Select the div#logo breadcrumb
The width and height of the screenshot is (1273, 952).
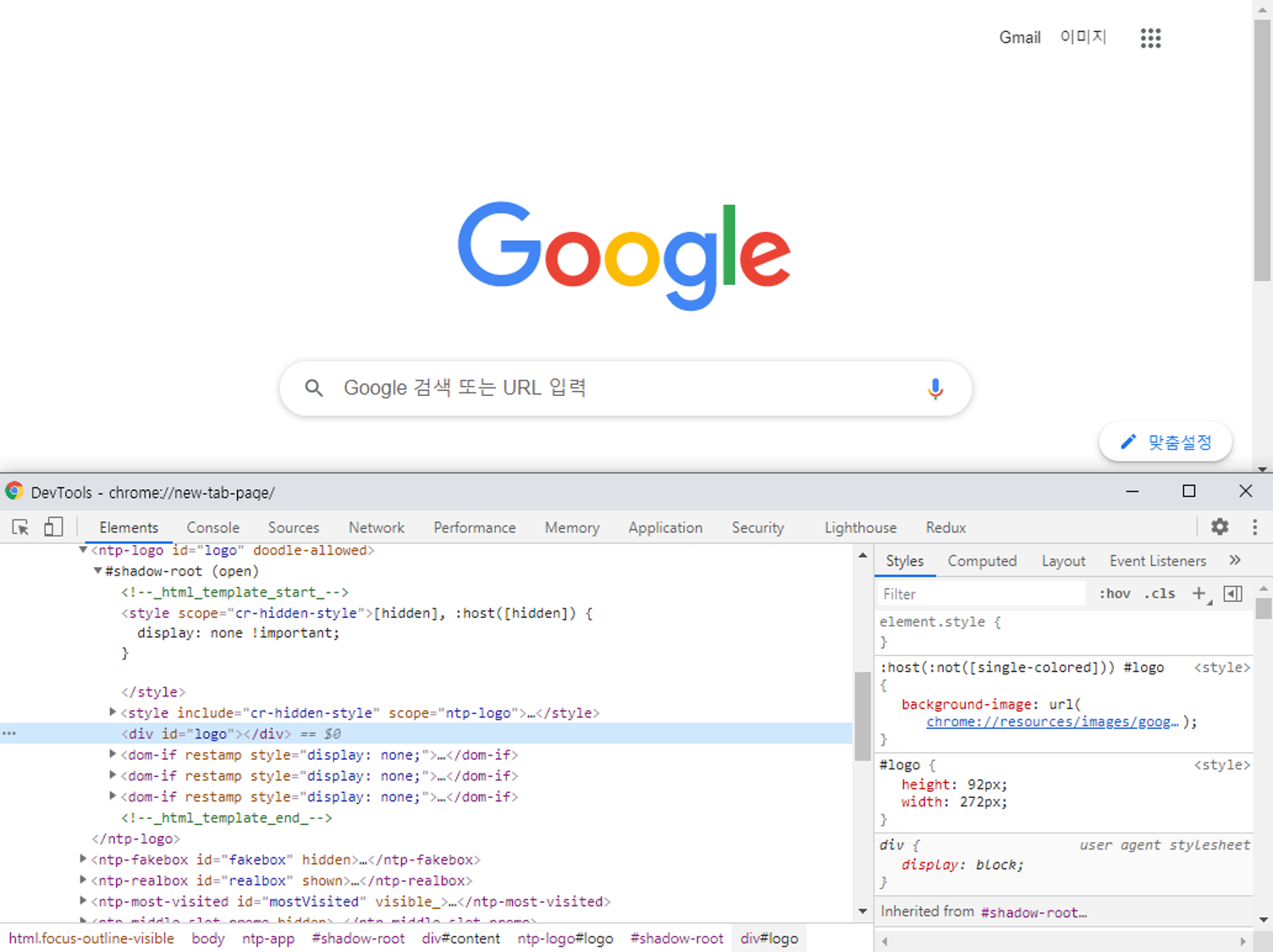[x=769, y=938]
